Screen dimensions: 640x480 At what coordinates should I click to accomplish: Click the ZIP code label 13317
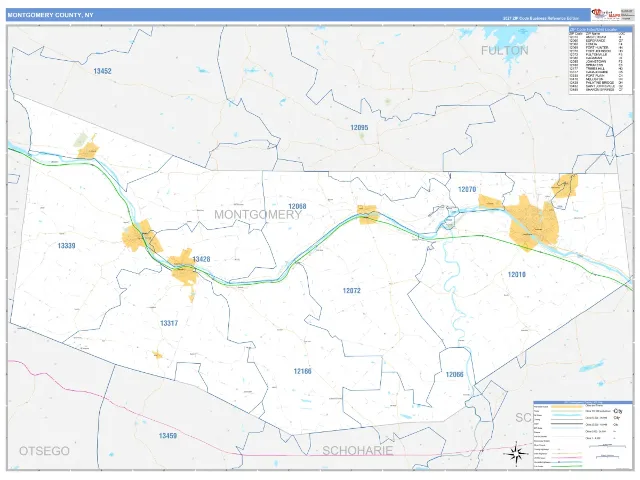pos(169,323)
